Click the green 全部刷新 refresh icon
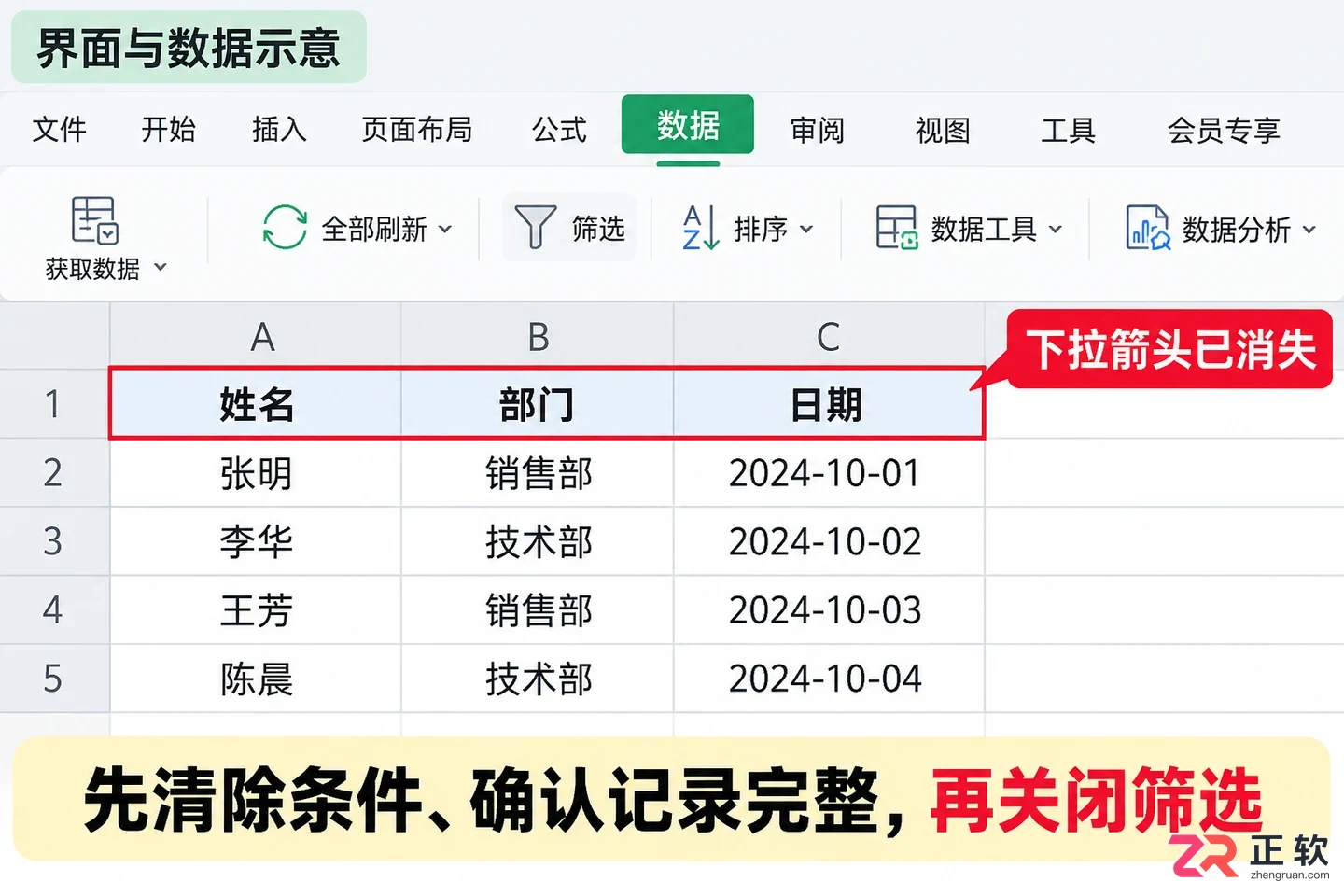 click(285, 227)
